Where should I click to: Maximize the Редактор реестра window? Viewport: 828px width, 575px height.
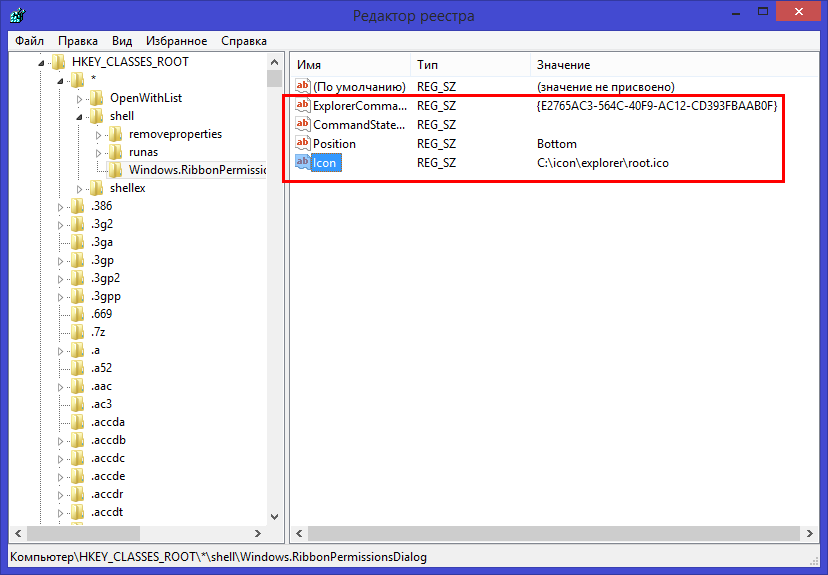[763, 11]
